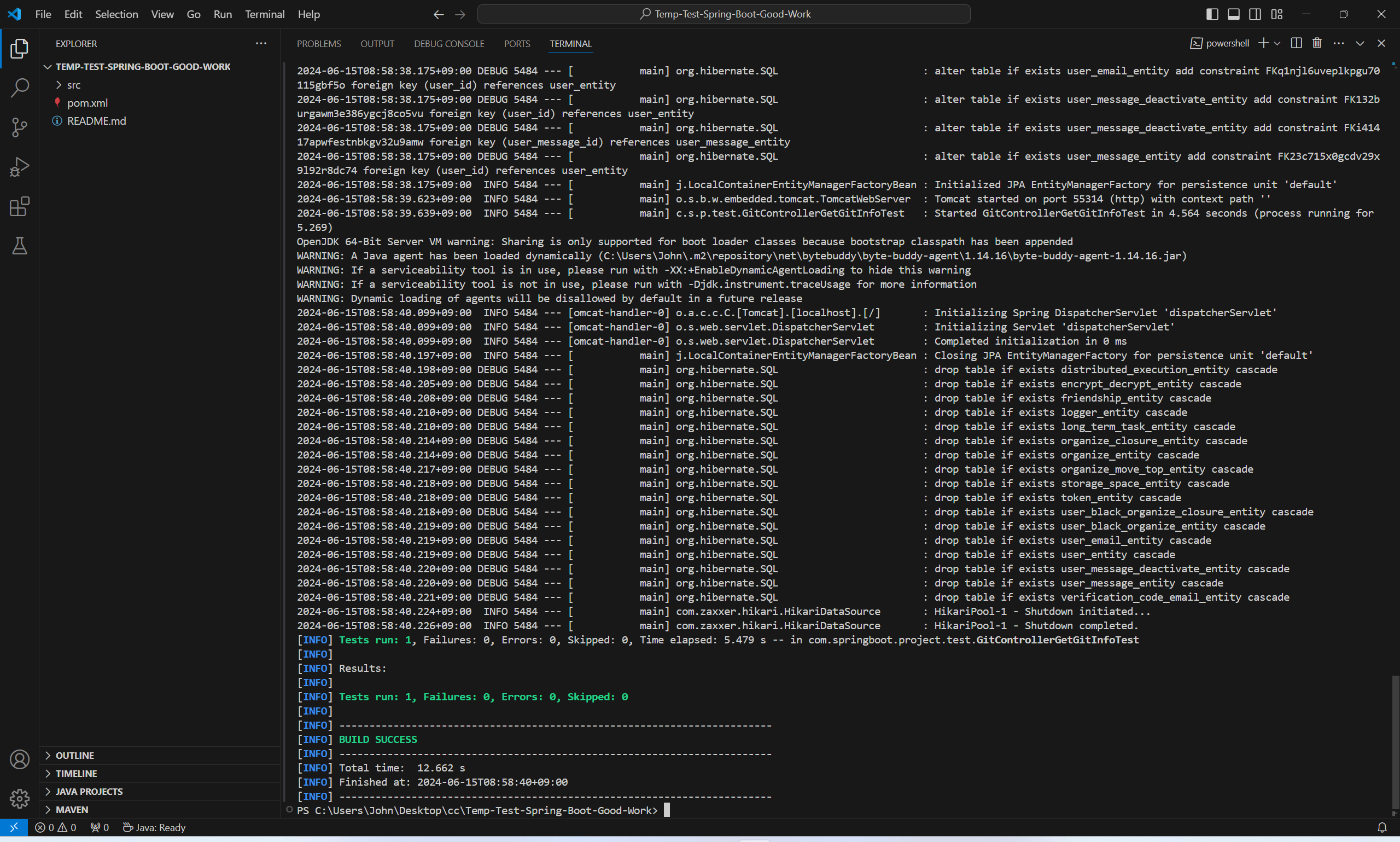Split the terminal

click(x=1296, y=43)
